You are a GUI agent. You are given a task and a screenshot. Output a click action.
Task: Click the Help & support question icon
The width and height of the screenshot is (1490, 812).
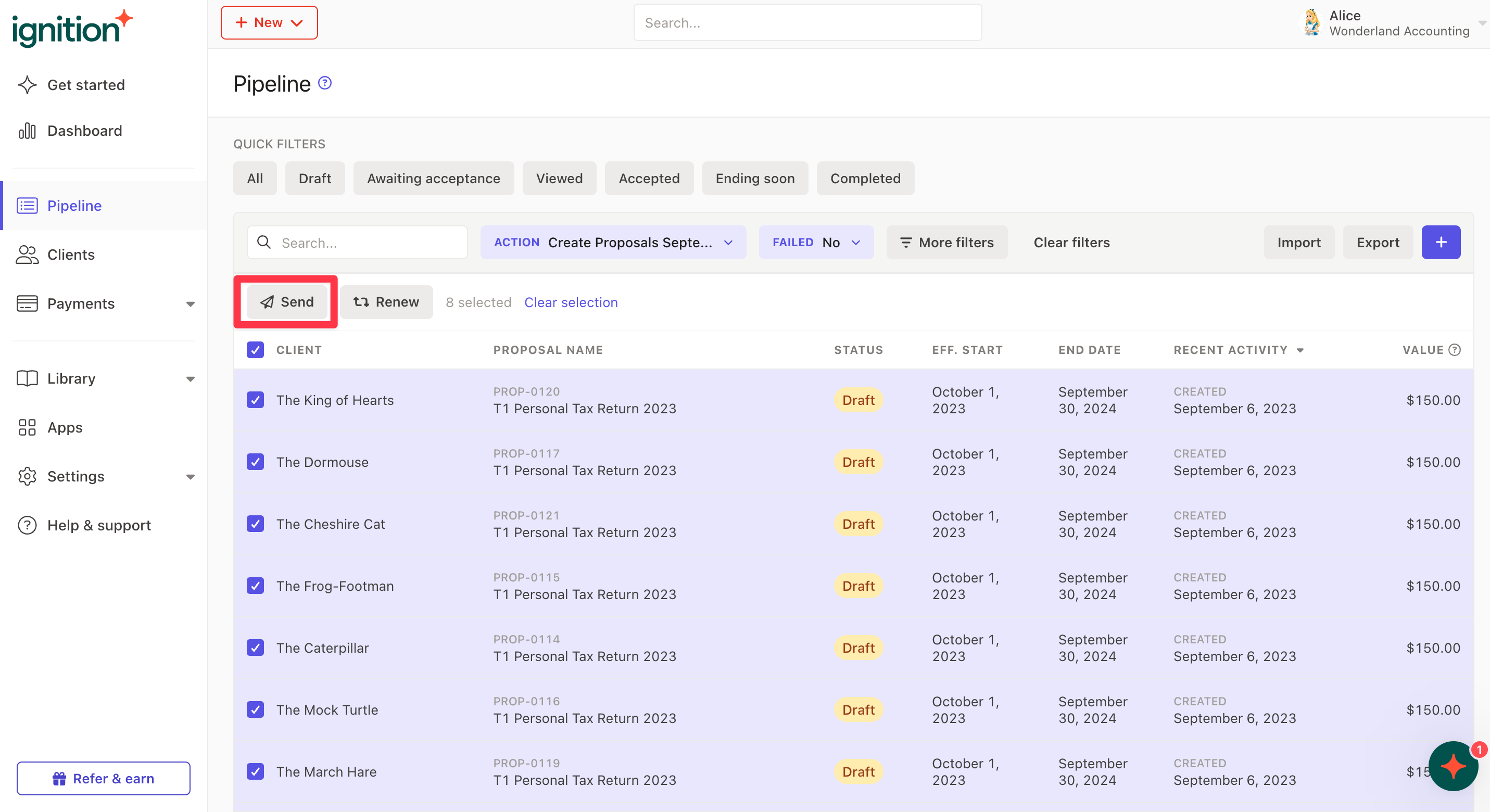click(x=27, y=525)
